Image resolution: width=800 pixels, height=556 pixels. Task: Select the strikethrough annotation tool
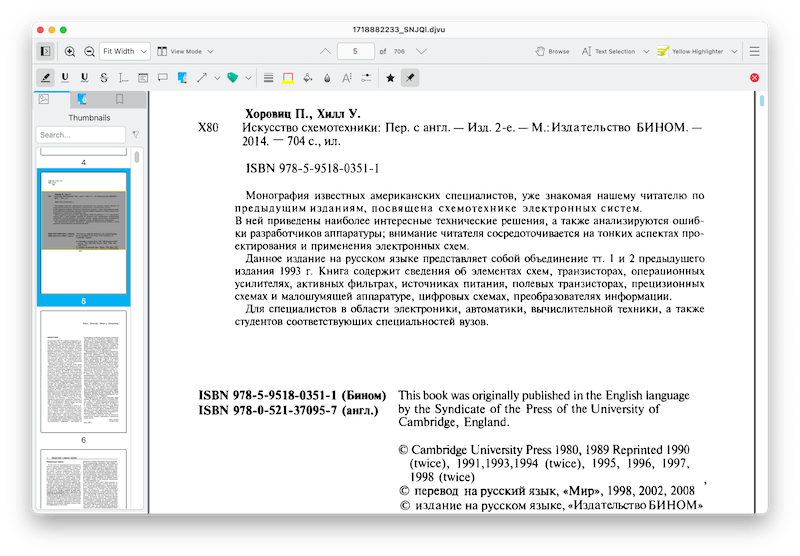coord(103,77)
